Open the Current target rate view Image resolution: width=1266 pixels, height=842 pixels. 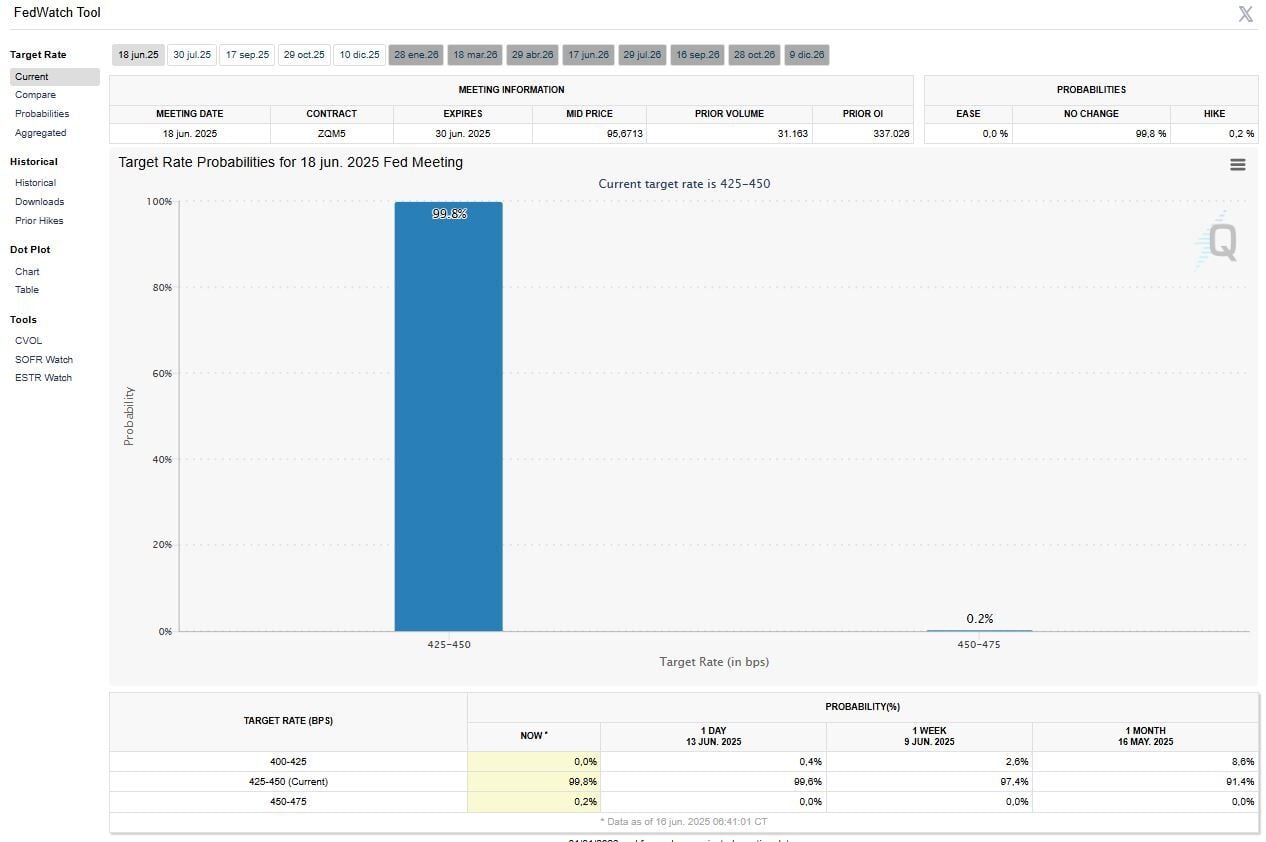click(55, 77)
